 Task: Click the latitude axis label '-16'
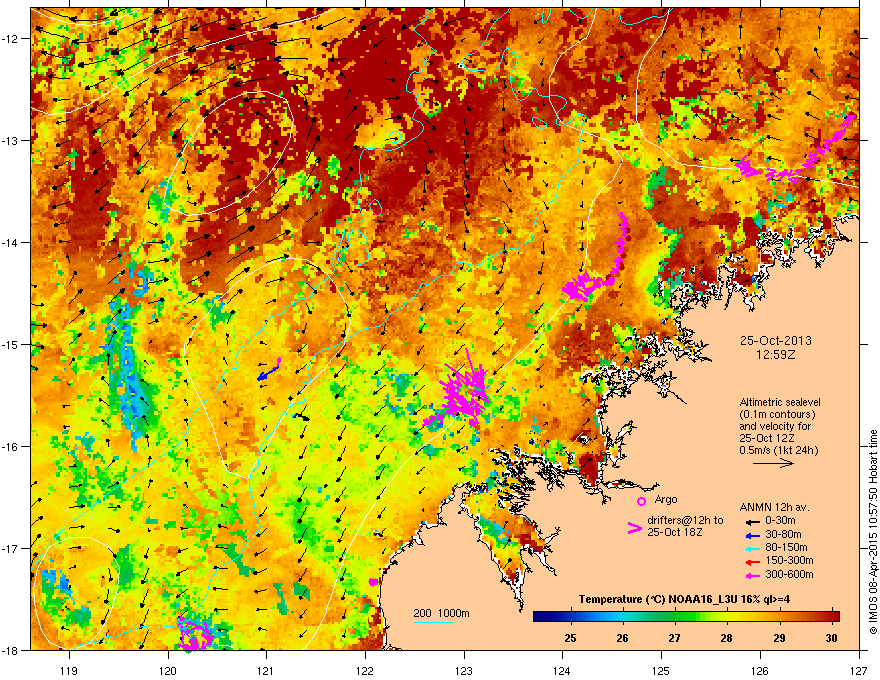pyautogui.click(x=11, y=447)
